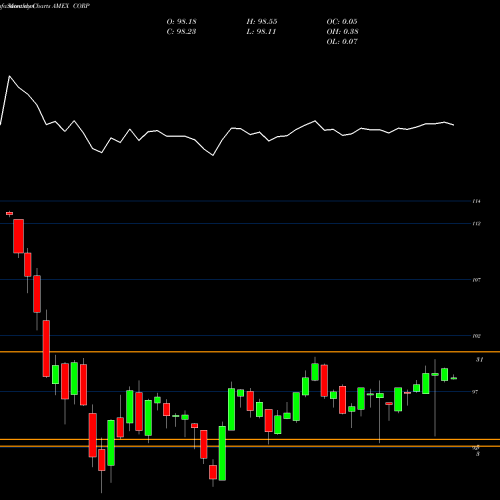The width and height of the screenshot is (500, 500).
Task: Click the 112 price axis label
Action: click(477, 224)
